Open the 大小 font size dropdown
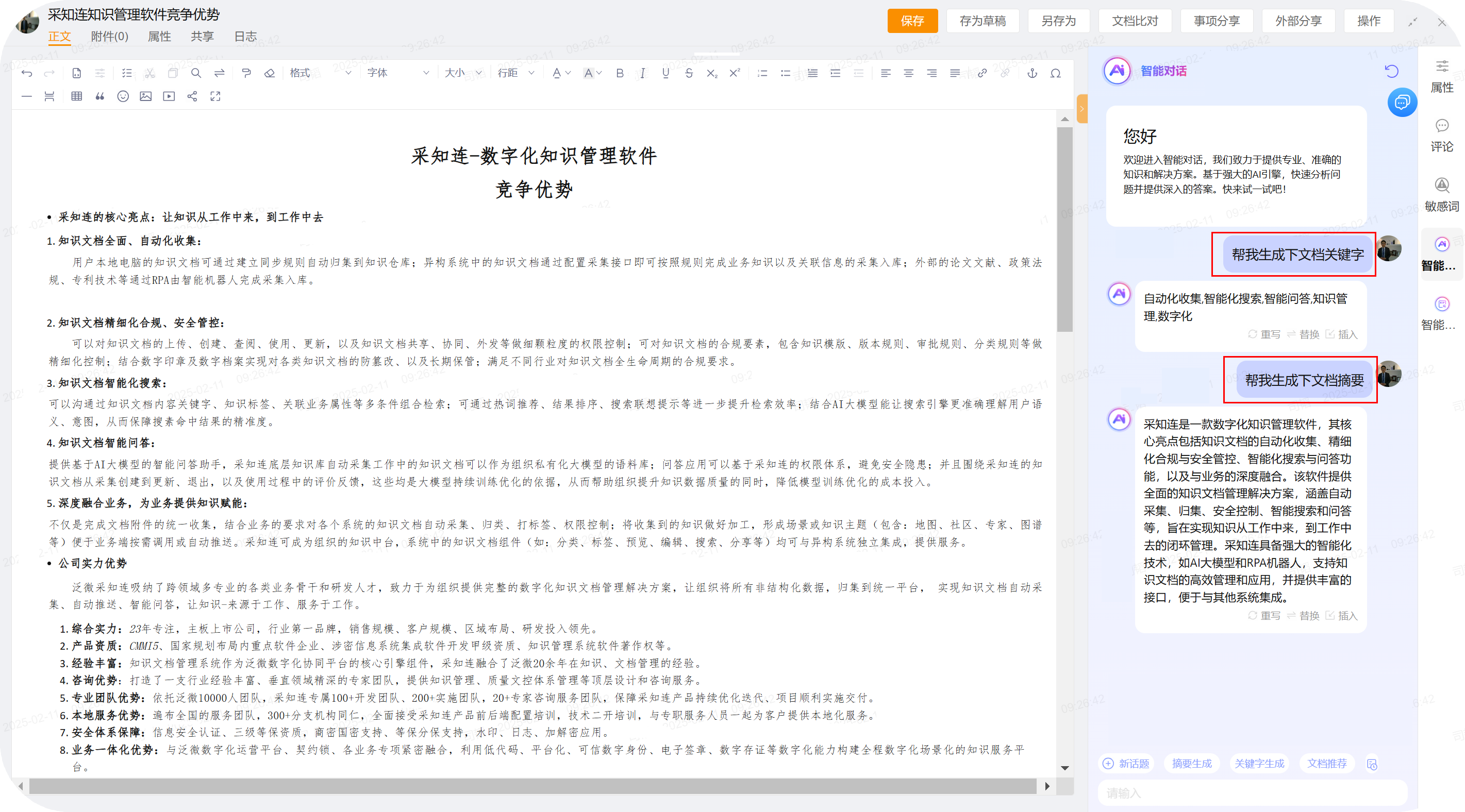The image size is (1465, 812). coord(463,73)
